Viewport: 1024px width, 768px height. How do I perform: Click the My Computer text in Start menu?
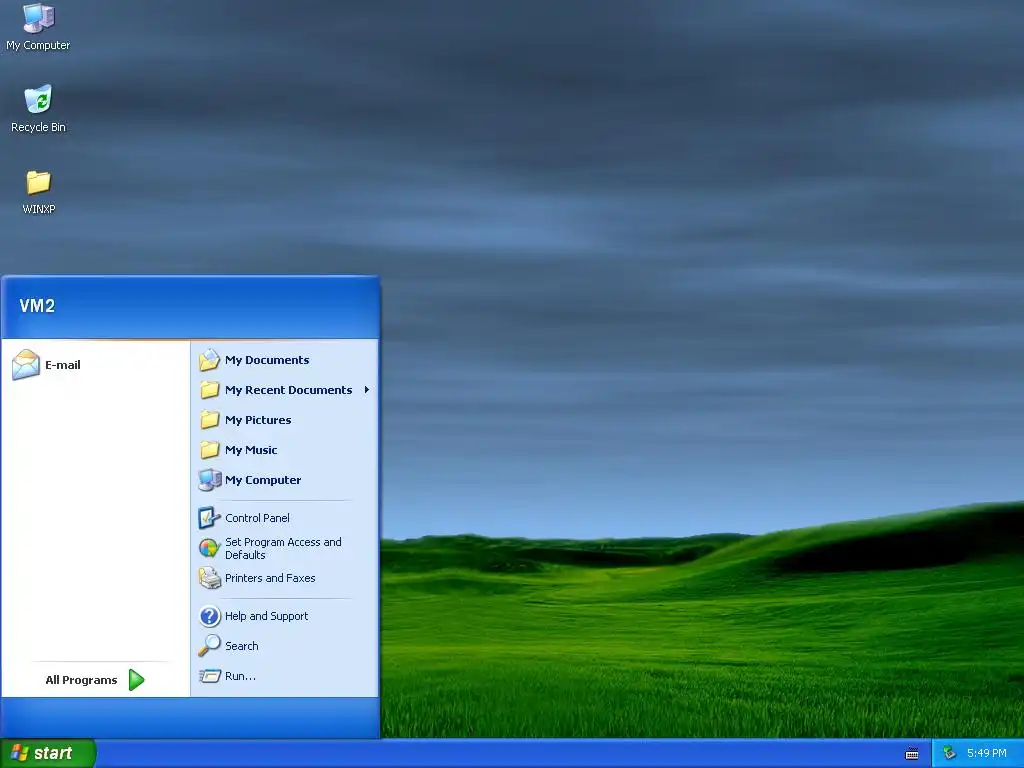pyautogui.click(x=263, y=480)
